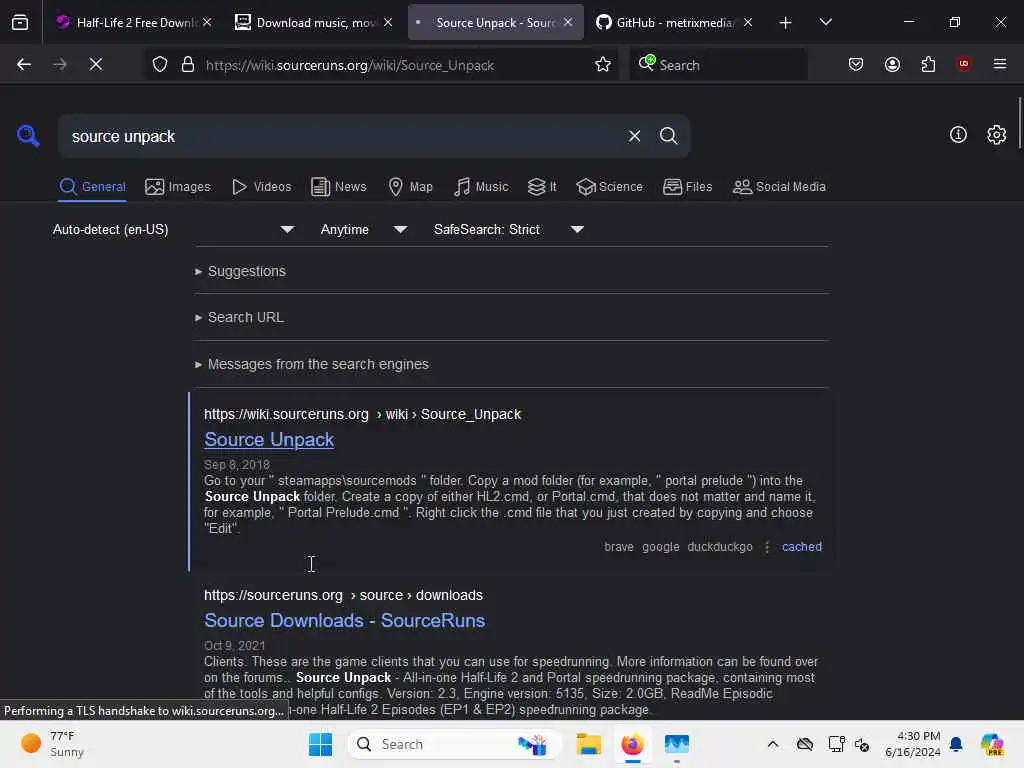Select the Images search category

pos(178,187)
